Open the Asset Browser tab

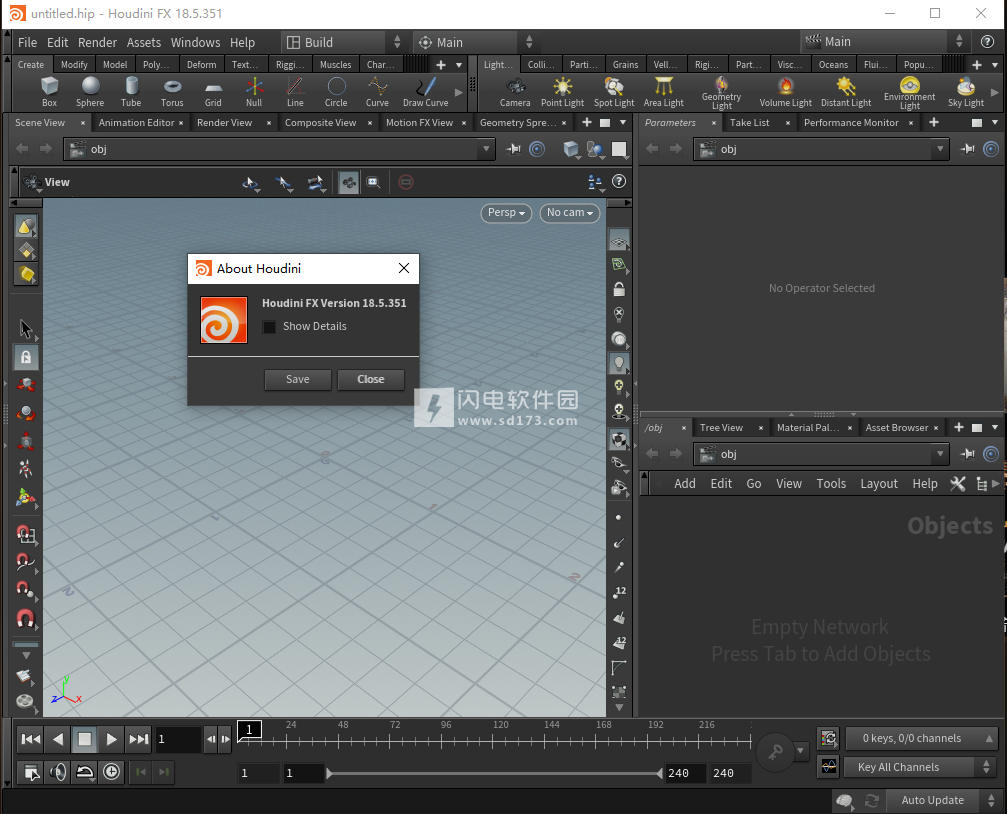pyautogui.click(x=897, y=428)
